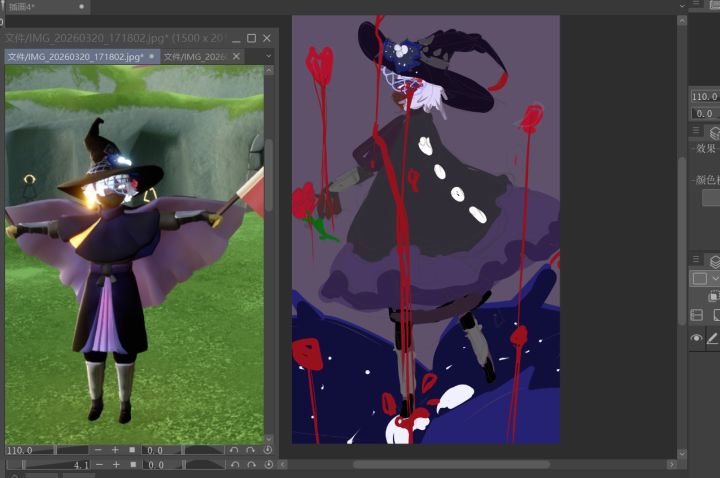The width and height of the screenshot is (720, 478).
Task: Close the 插画4 tab via its dot
Action: (81, 7)
